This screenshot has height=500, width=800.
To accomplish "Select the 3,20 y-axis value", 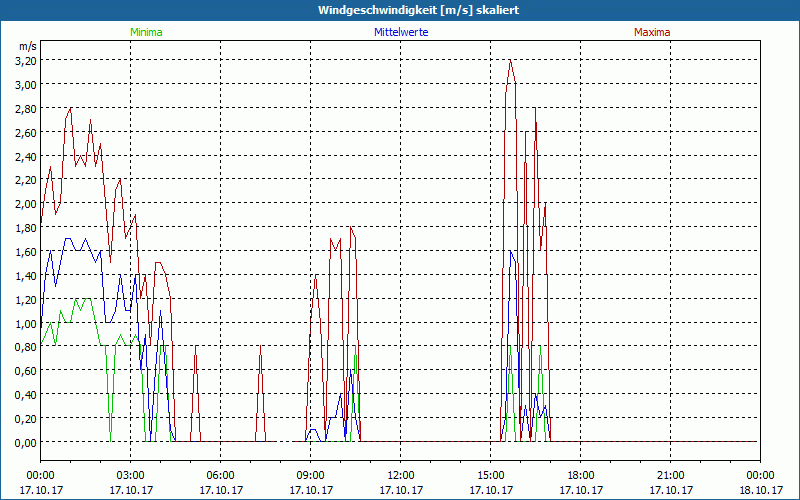I will 25,60.
